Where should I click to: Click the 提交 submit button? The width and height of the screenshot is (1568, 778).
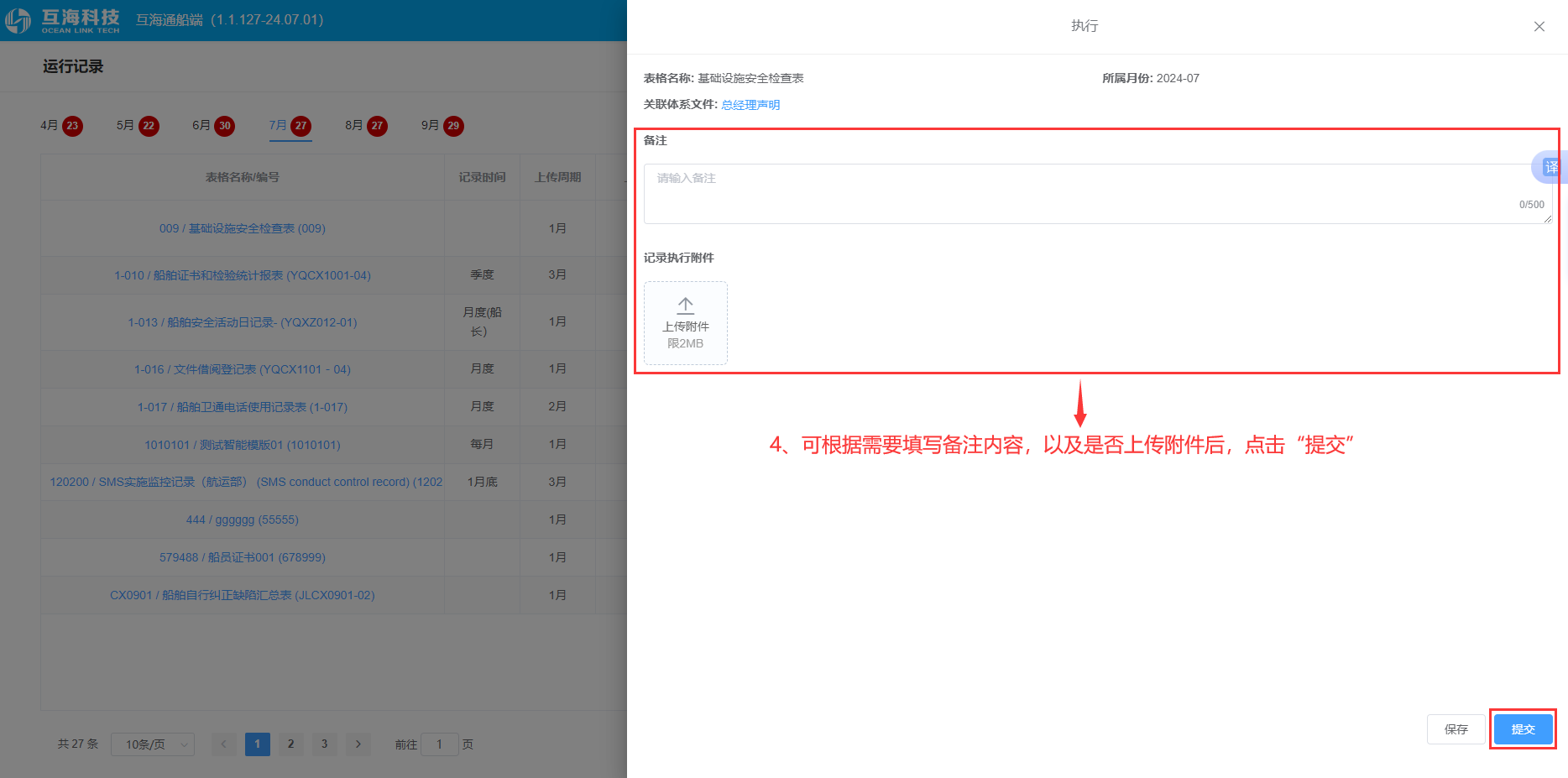coord(1523,729)
